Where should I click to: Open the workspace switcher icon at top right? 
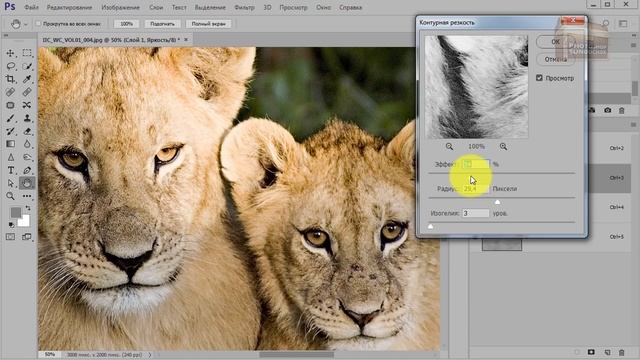coord(623,24)
